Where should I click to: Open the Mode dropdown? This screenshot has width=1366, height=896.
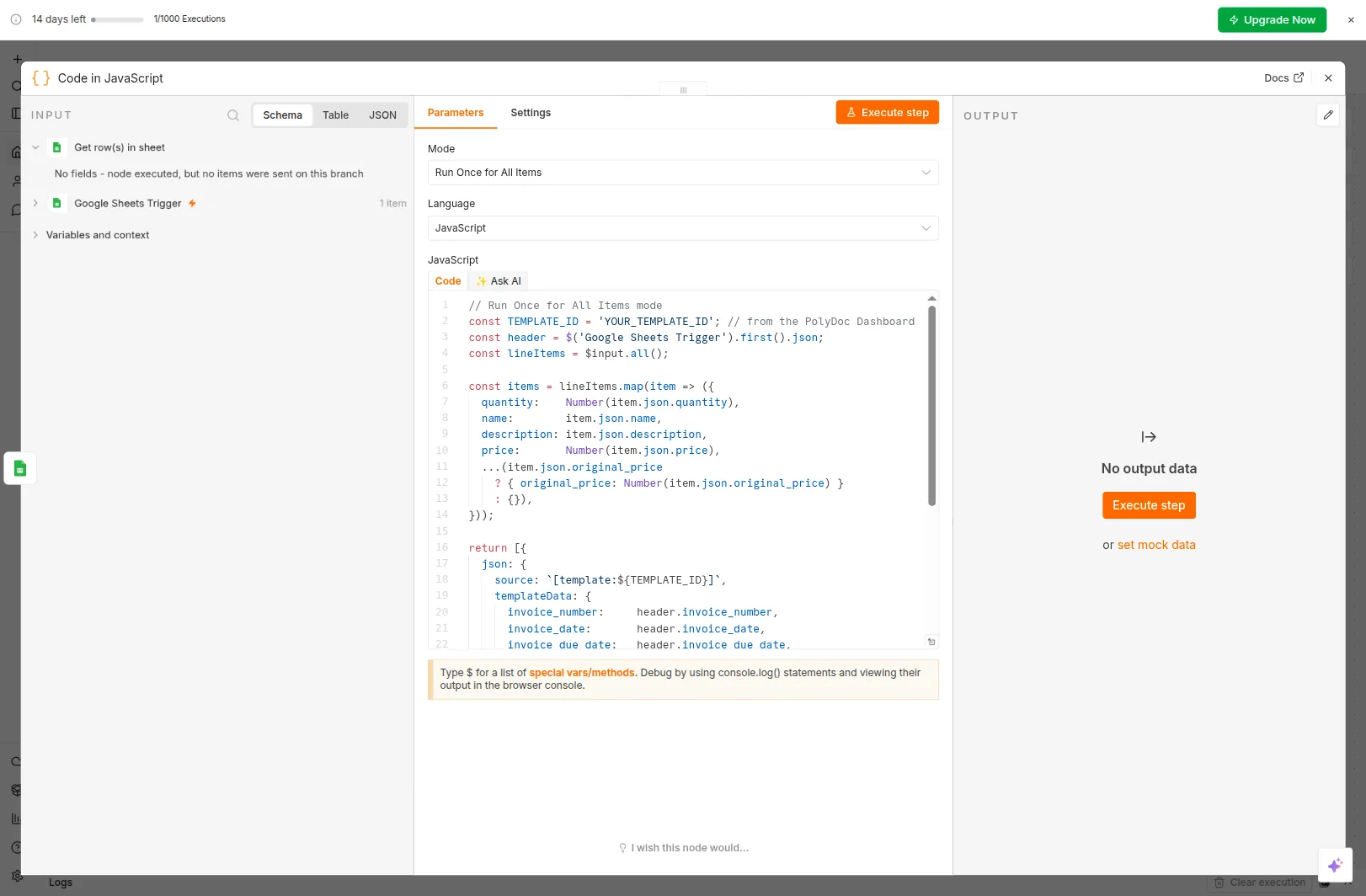[x=683, y=173]
